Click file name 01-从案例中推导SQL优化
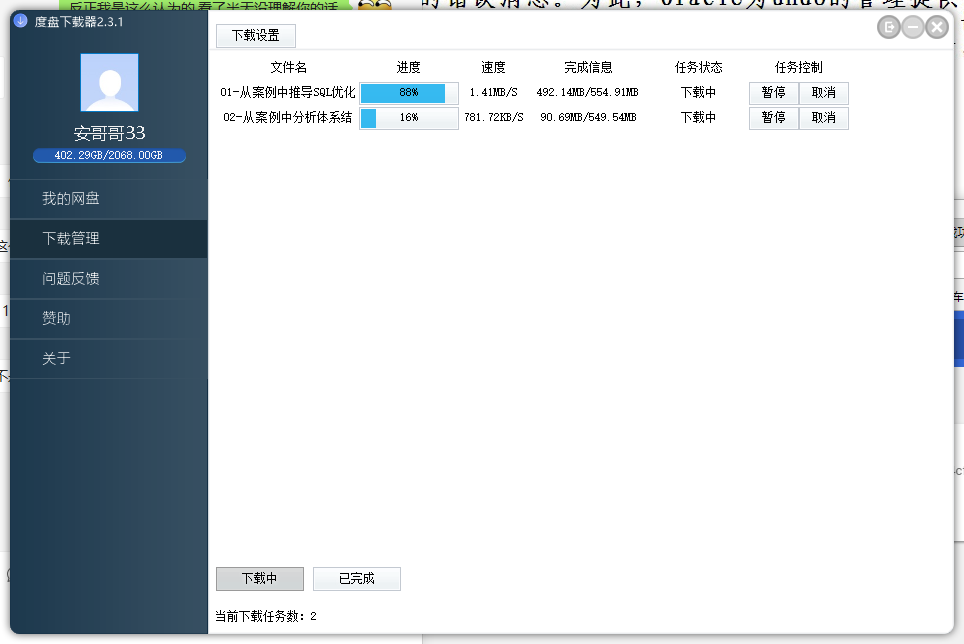The width and height of the screenshot is (964, 644). (288, 92)
